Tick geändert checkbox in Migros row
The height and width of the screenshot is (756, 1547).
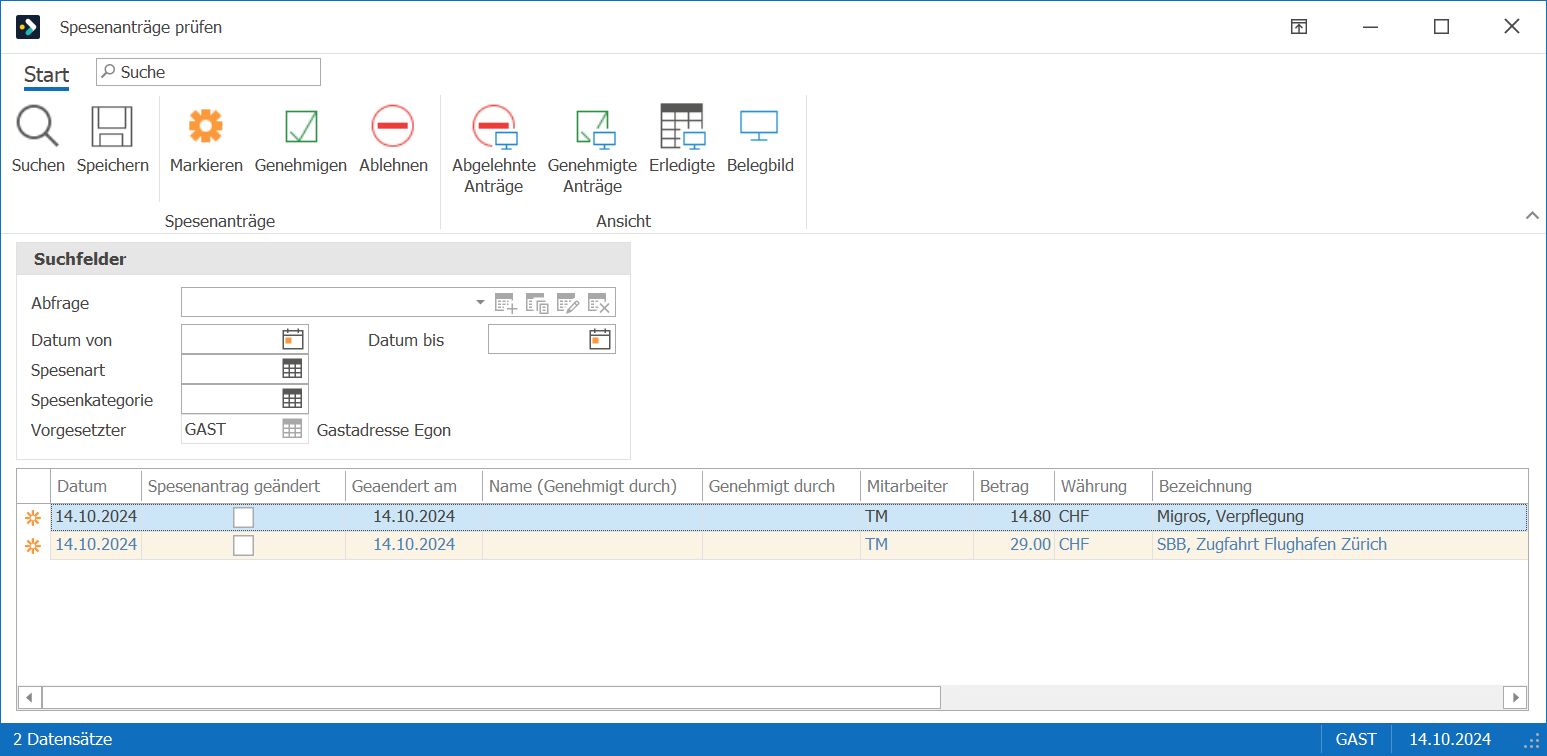[243, 517]
